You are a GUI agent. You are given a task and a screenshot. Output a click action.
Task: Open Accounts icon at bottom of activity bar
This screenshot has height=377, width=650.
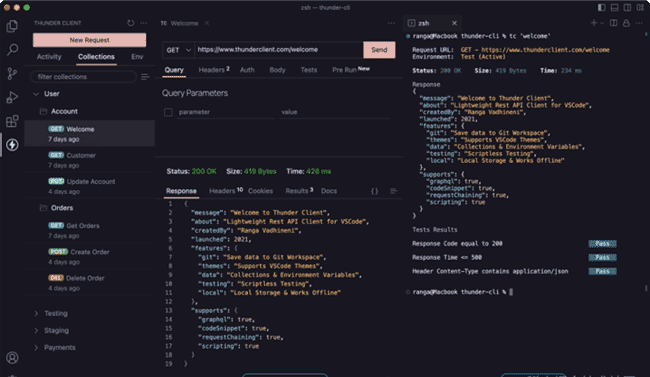[x=12, y=358]
